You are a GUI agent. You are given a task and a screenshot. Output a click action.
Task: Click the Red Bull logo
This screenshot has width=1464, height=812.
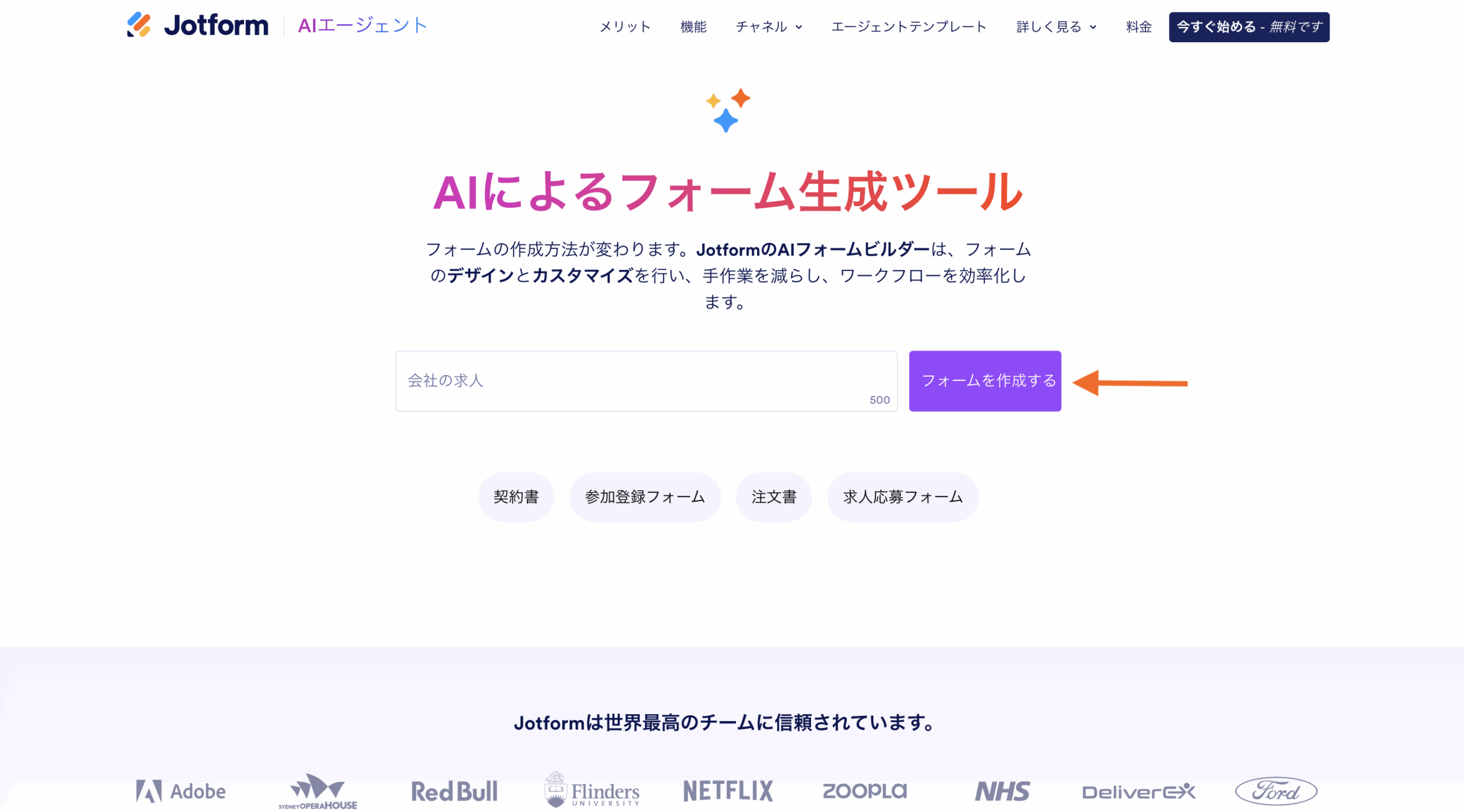[455, 791]
